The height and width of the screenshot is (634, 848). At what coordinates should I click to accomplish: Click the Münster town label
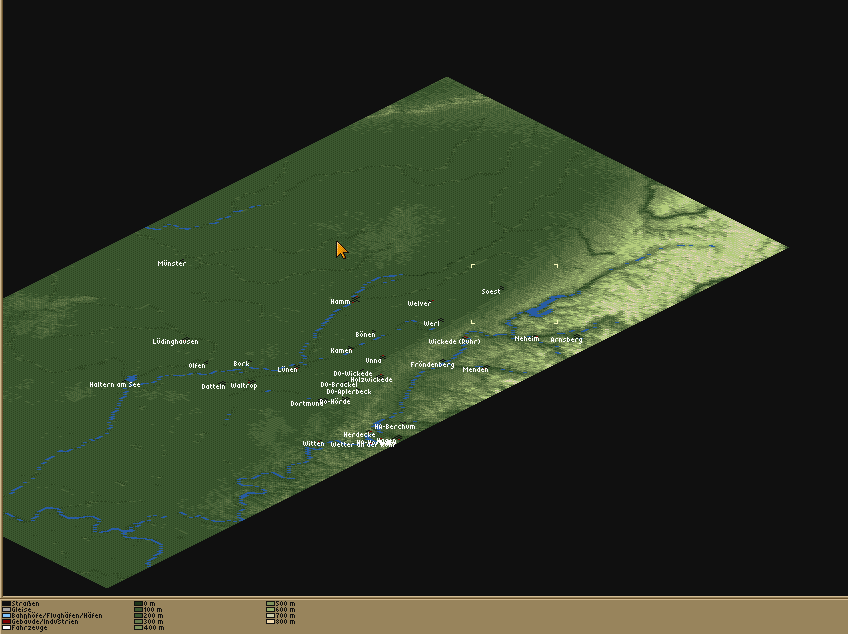tap(172, 264)
